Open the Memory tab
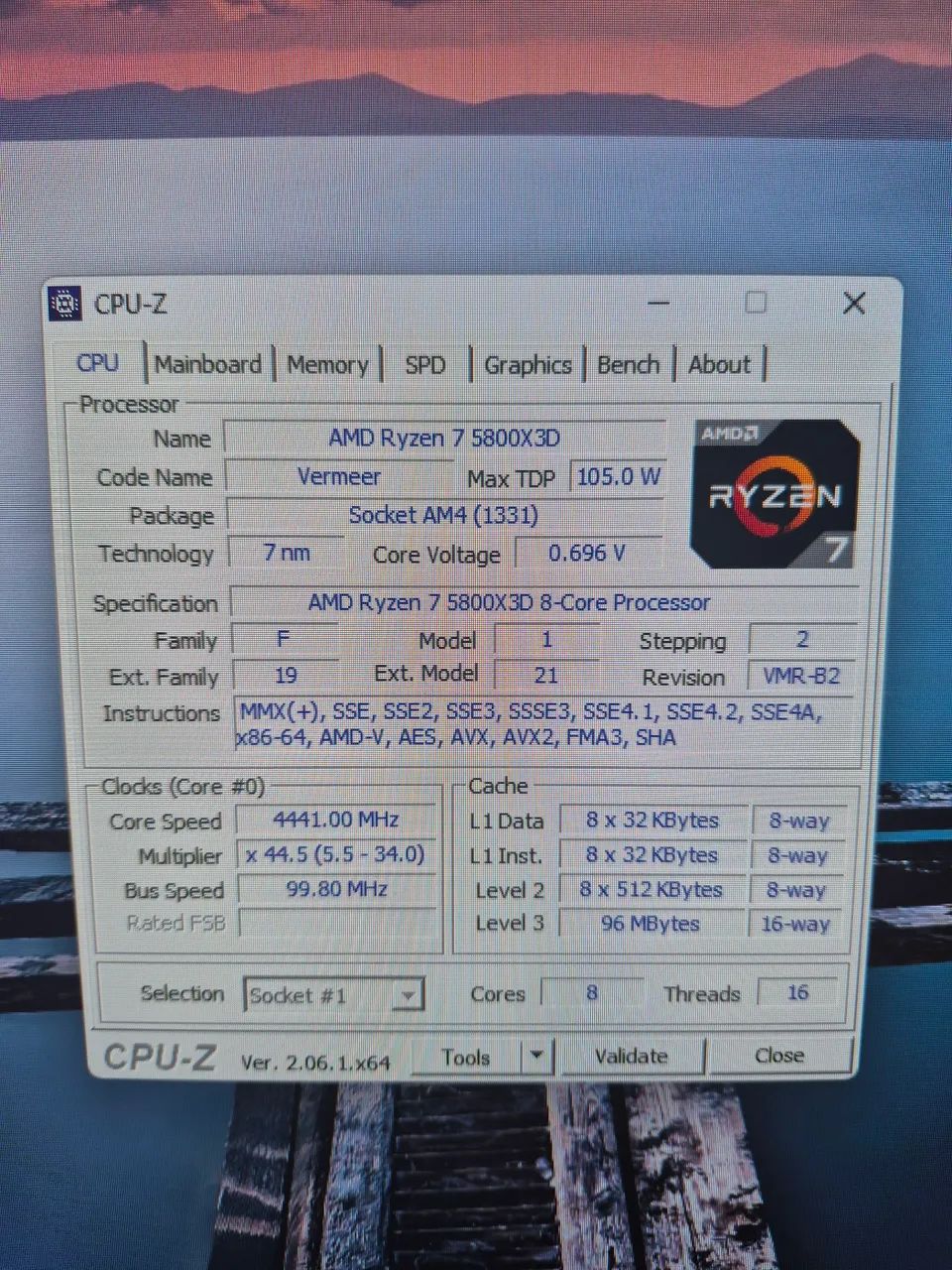The height and width of the screenshot is (1270, 952). pyautogui.click(x=327, y=365)
